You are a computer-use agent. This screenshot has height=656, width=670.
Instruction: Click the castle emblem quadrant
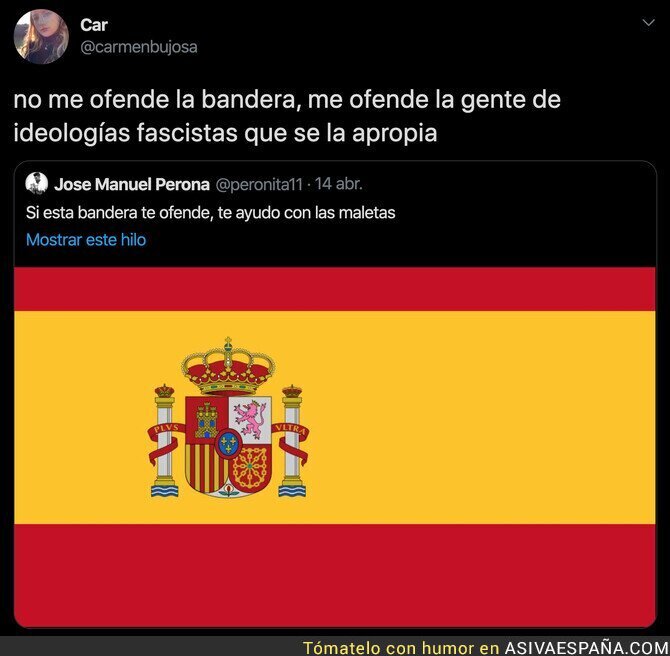click(x=207, y=421)
